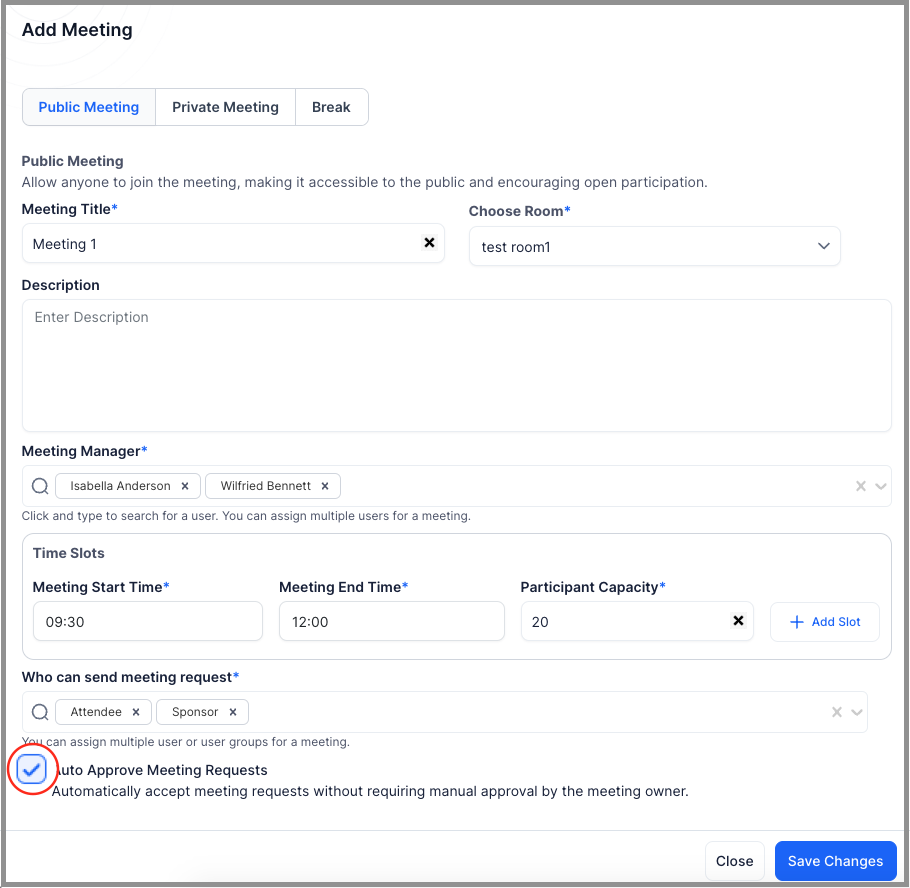Expand the Meeting Manager dropdown chevron
The width and height of the screenshot is (910, 888).
(880, 486)
